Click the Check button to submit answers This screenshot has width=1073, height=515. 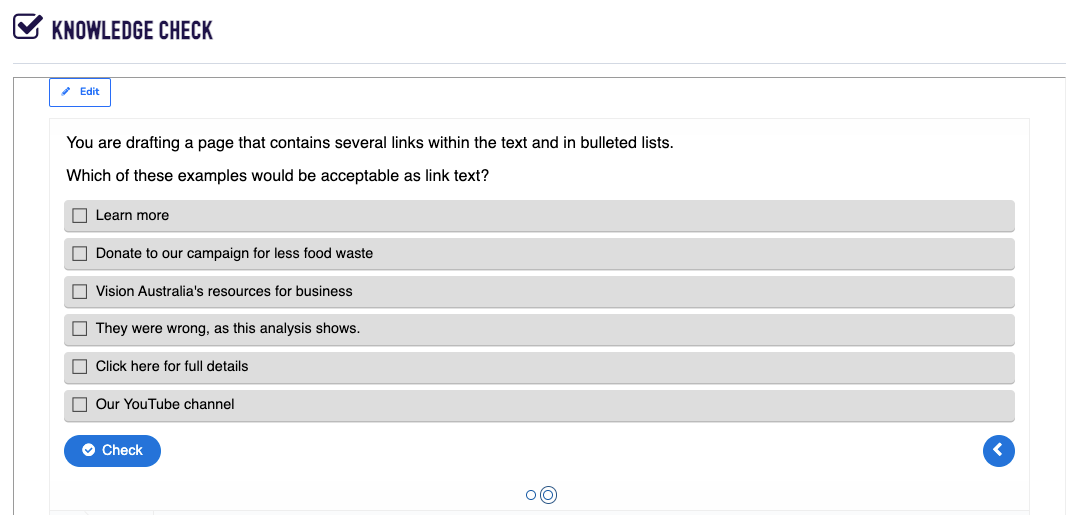pyautogui.click(x=112, y=451)
